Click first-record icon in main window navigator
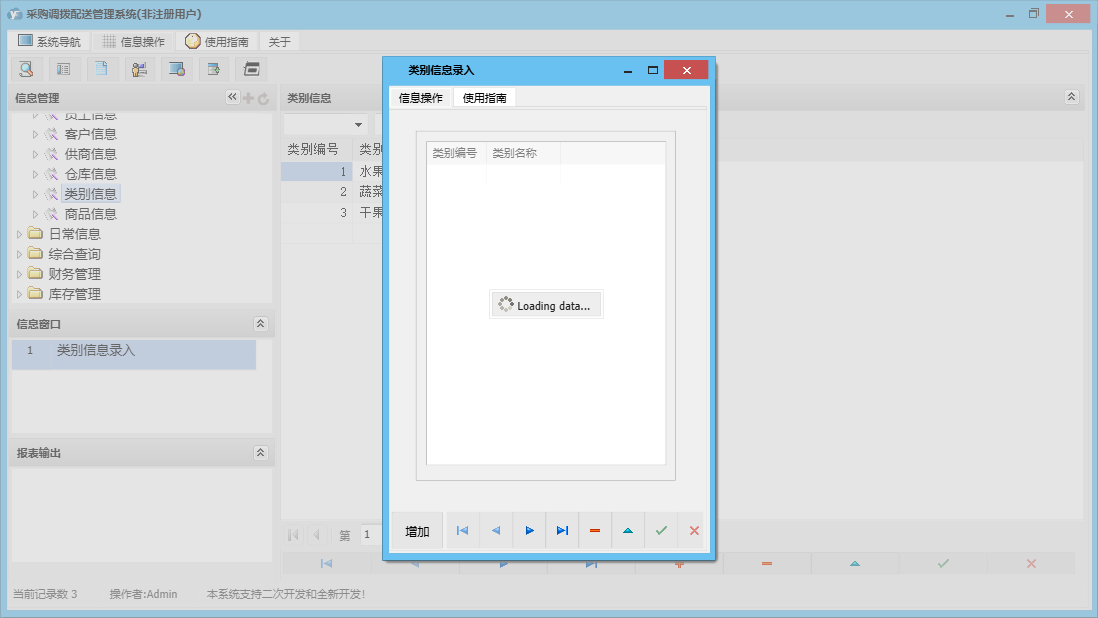Image resolution: width=1098 pixels, height=618 pixels. coord(326,563)
